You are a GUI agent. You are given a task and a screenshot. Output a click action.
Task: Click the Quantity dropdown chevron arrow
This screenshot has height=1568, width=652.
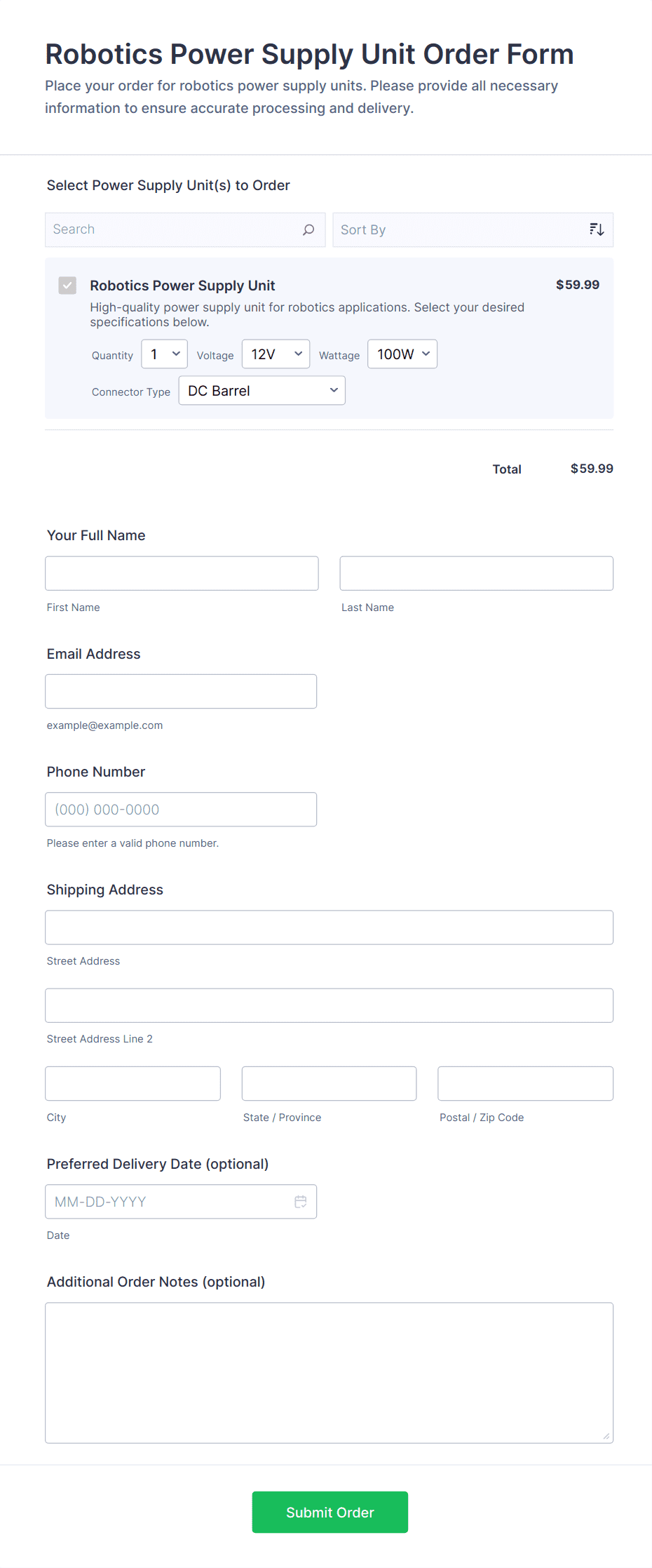177,354
